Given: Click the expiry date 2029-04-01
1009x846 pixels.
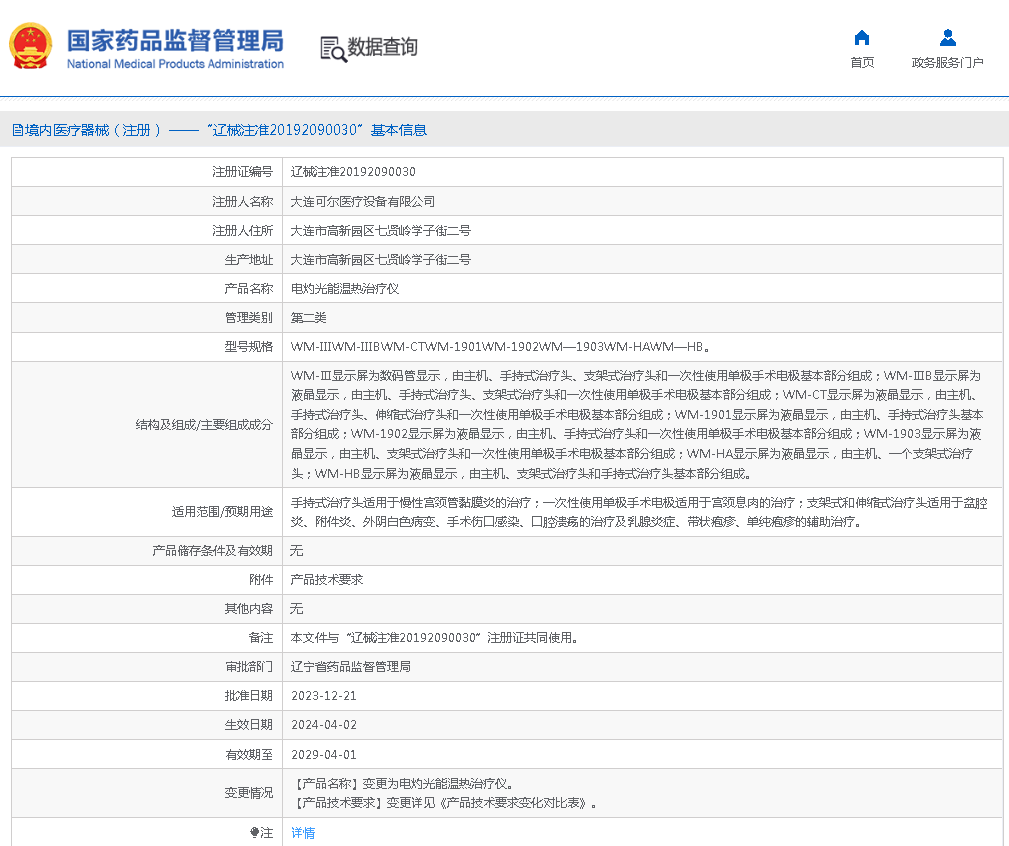Looking at the screenshot, I should click(x=323, y=755).
